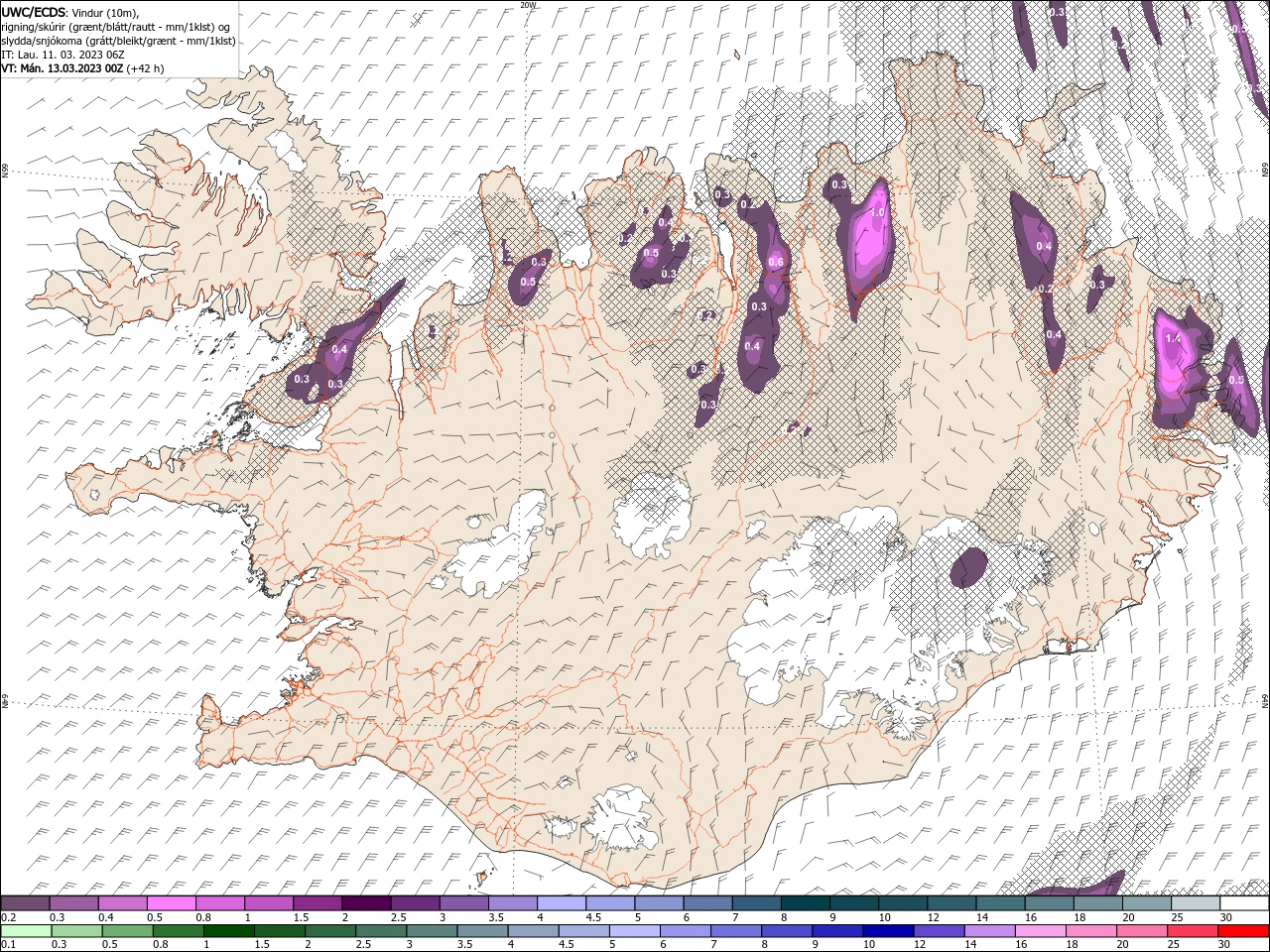Viewport: 1270px width, 952px height.
Task: Click the white top-row swatch starting at 30
Action: 1244,903
